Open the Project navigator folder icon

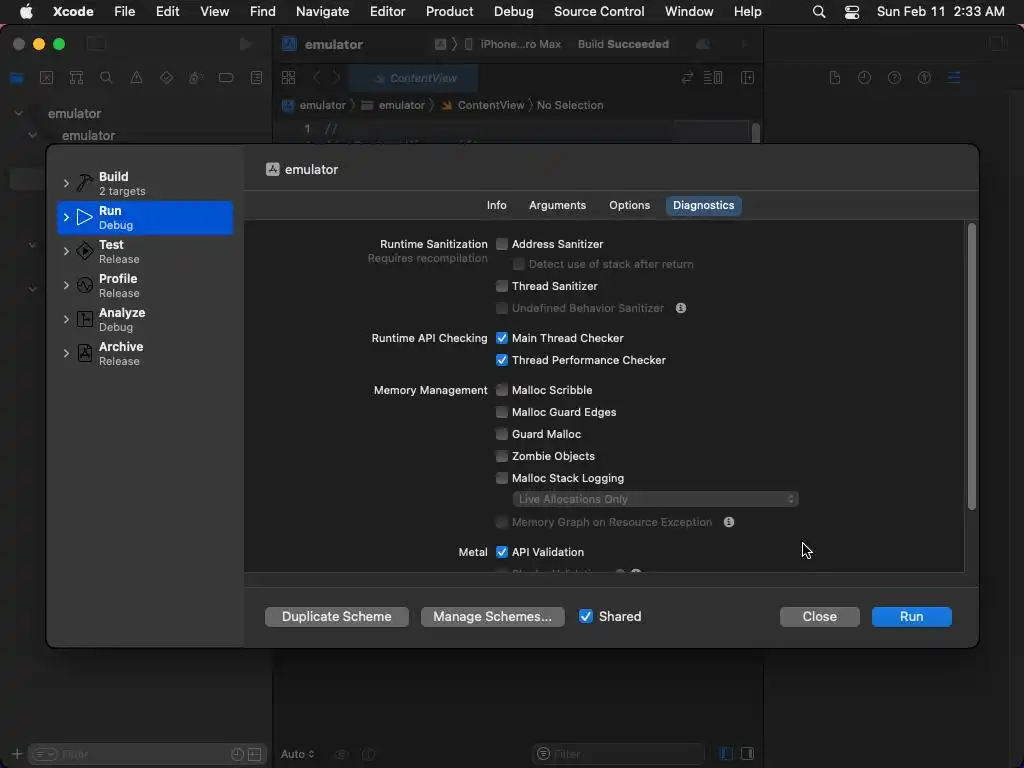click(x=16, y=78)
